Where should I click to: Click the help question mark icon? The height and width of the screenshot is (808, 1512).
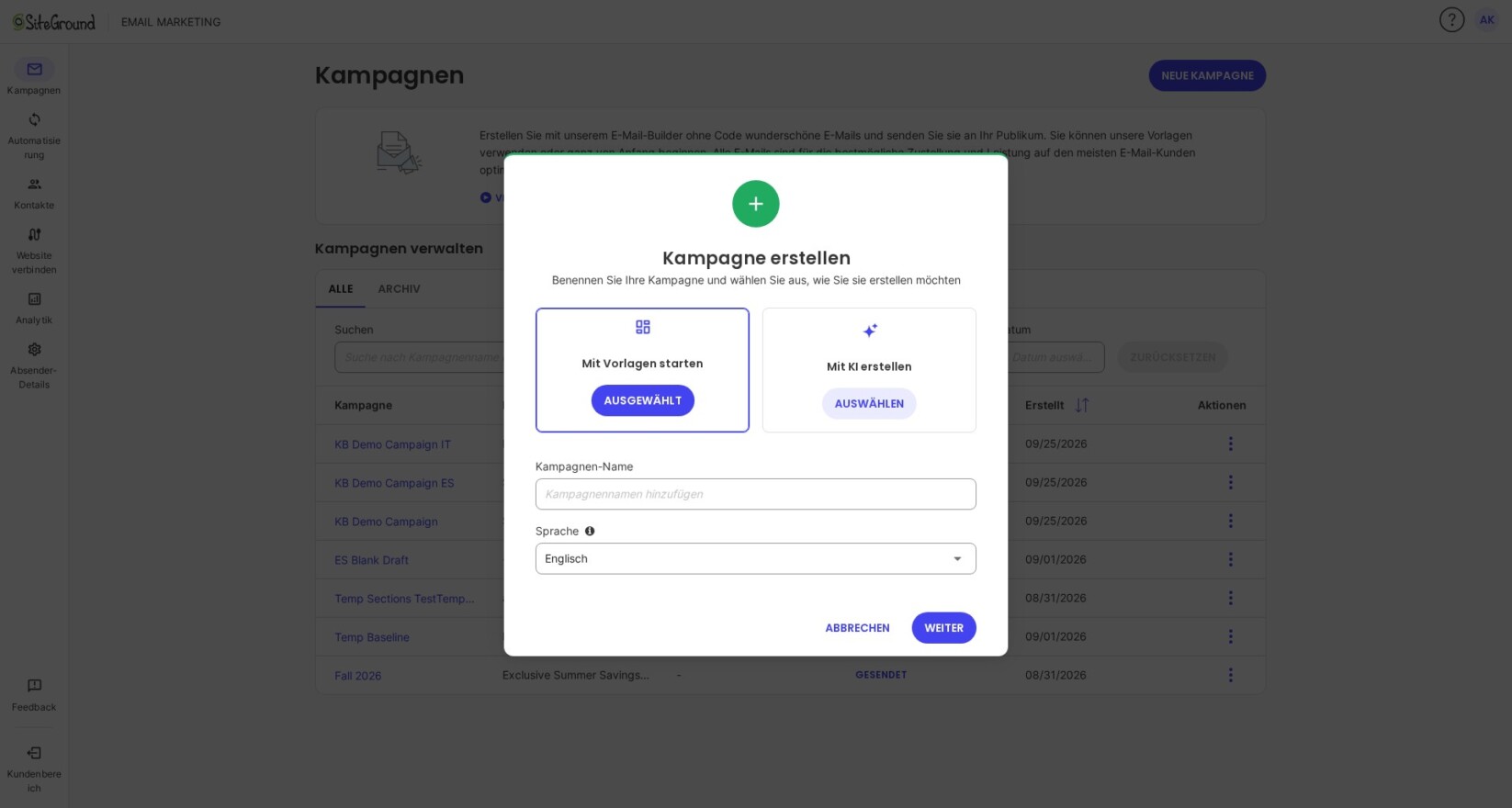(x=1451, y=19)
